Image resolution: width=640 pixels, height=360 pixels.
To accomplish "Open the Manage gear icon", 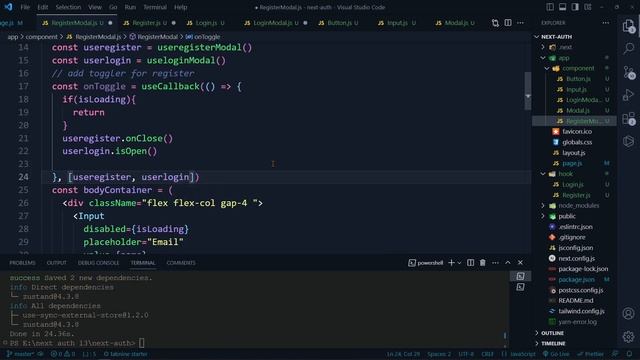I will coord(629,337).
